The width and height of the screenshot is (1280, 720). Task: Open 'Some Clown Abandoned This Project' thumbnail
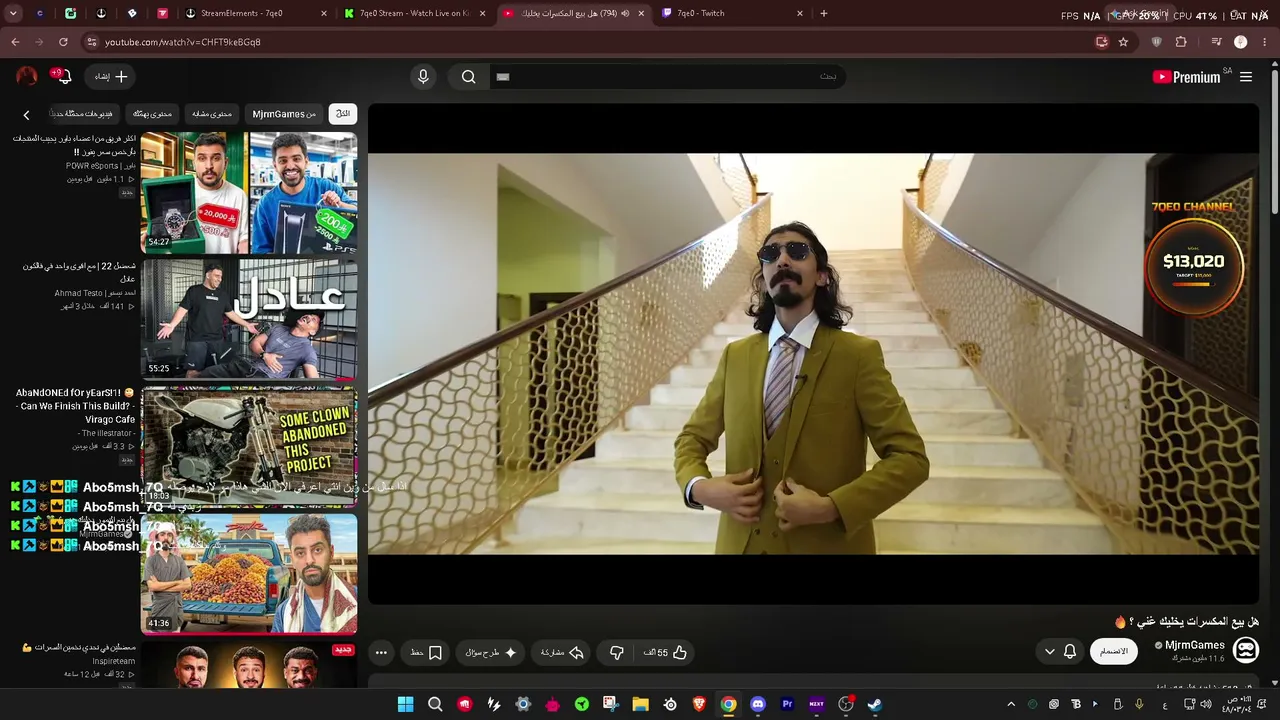[x=249, y=446]
